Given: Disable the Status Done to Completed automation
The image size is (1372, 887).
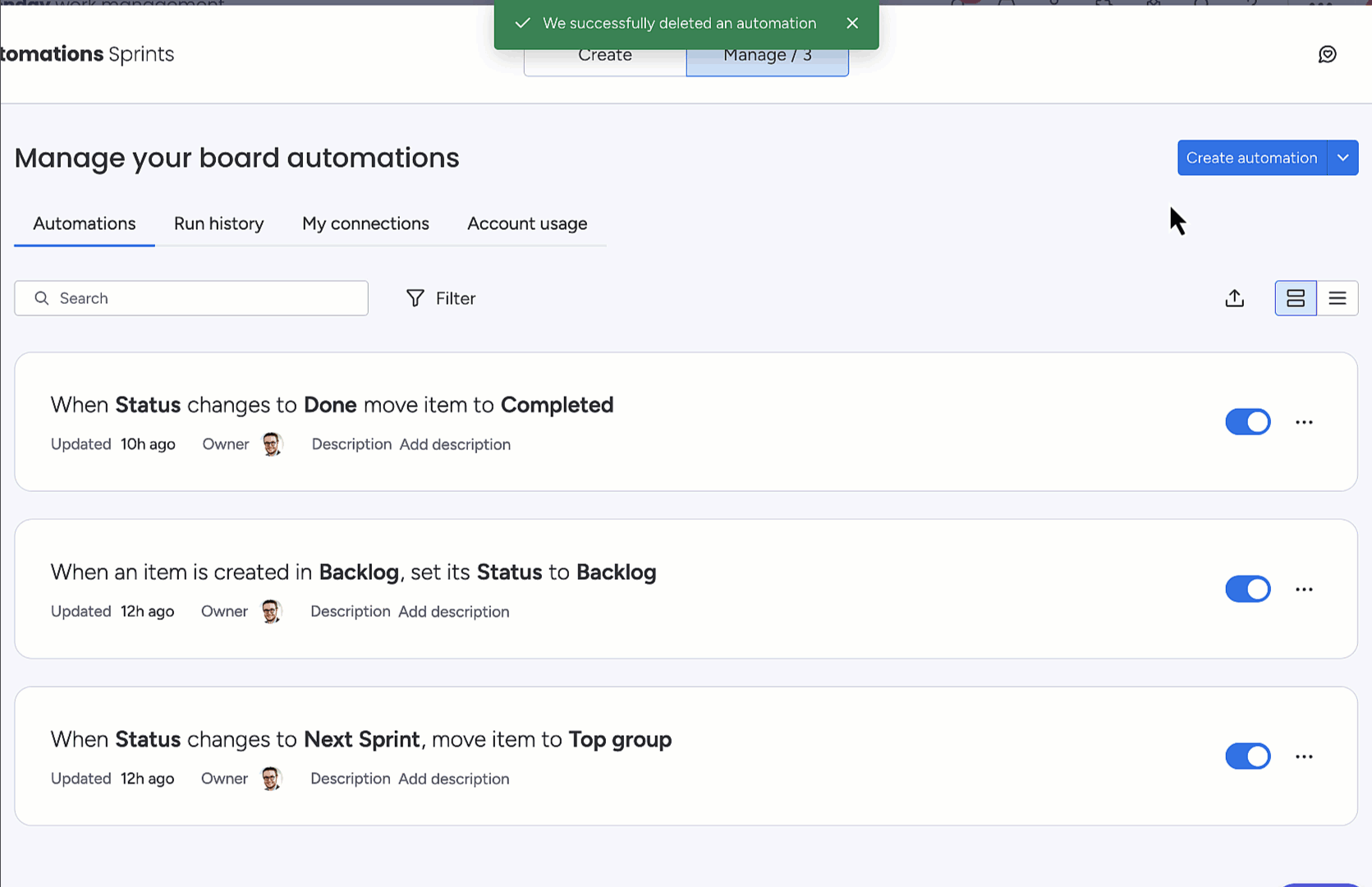Looking at the screenshot, I should [x=1247, y=422].
